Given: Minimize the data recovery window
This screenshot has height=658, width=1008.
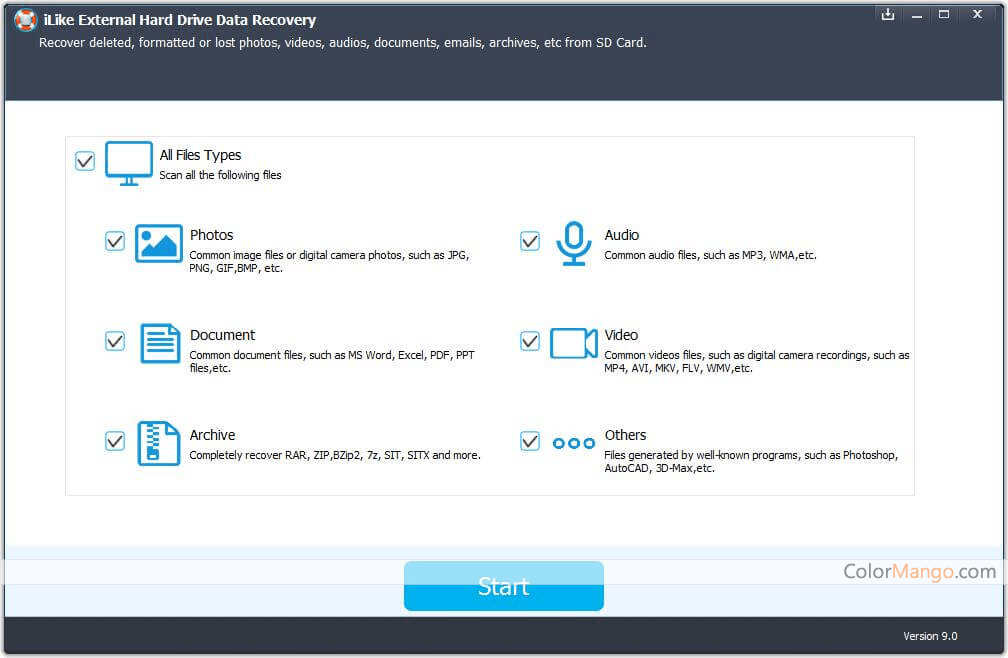Looking at the screenshot, I should pyautogui.click(x=917, y=15).
